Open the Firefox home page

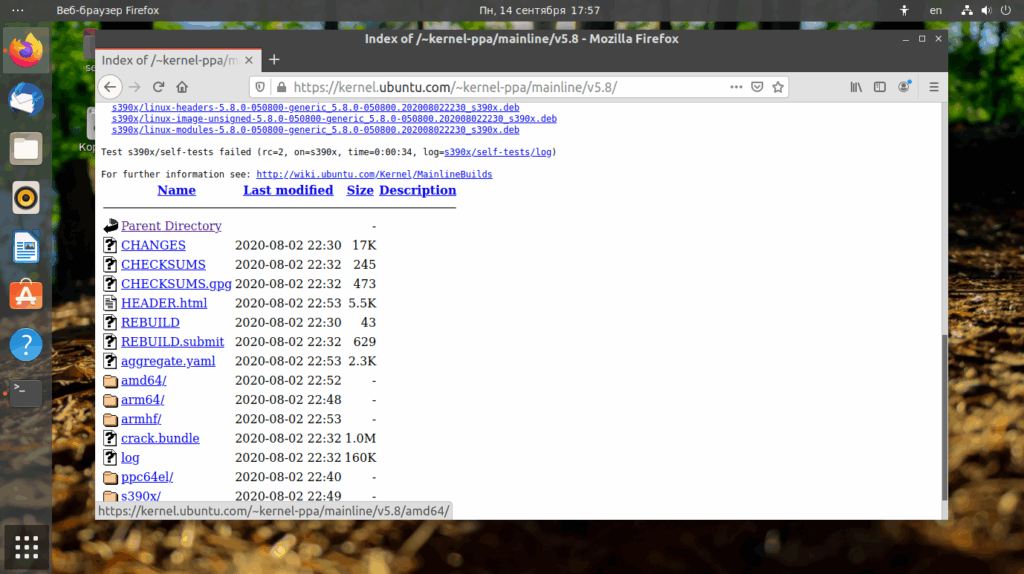click(182, 87)
